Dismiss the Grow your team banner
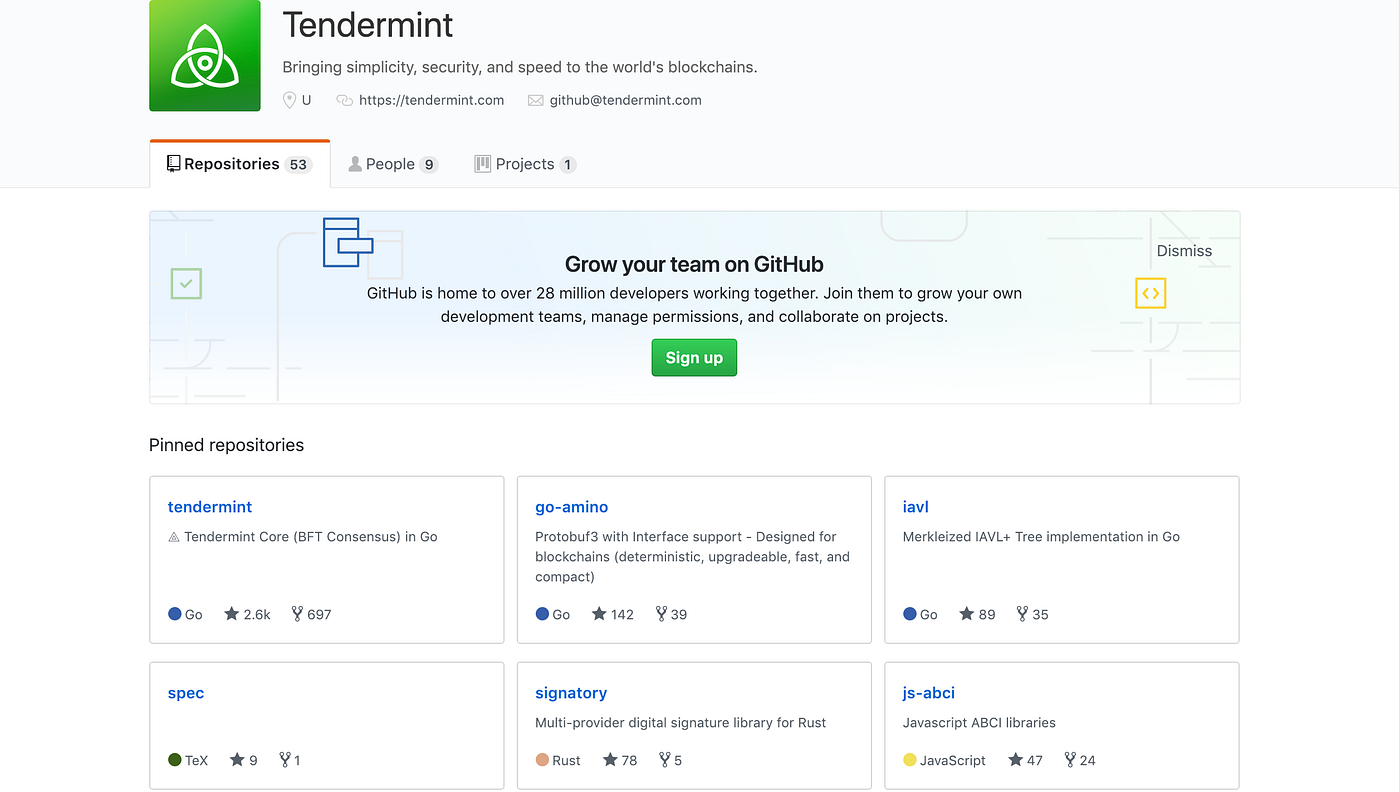Screen dimensions: 1400x792 pos(1184,251)
